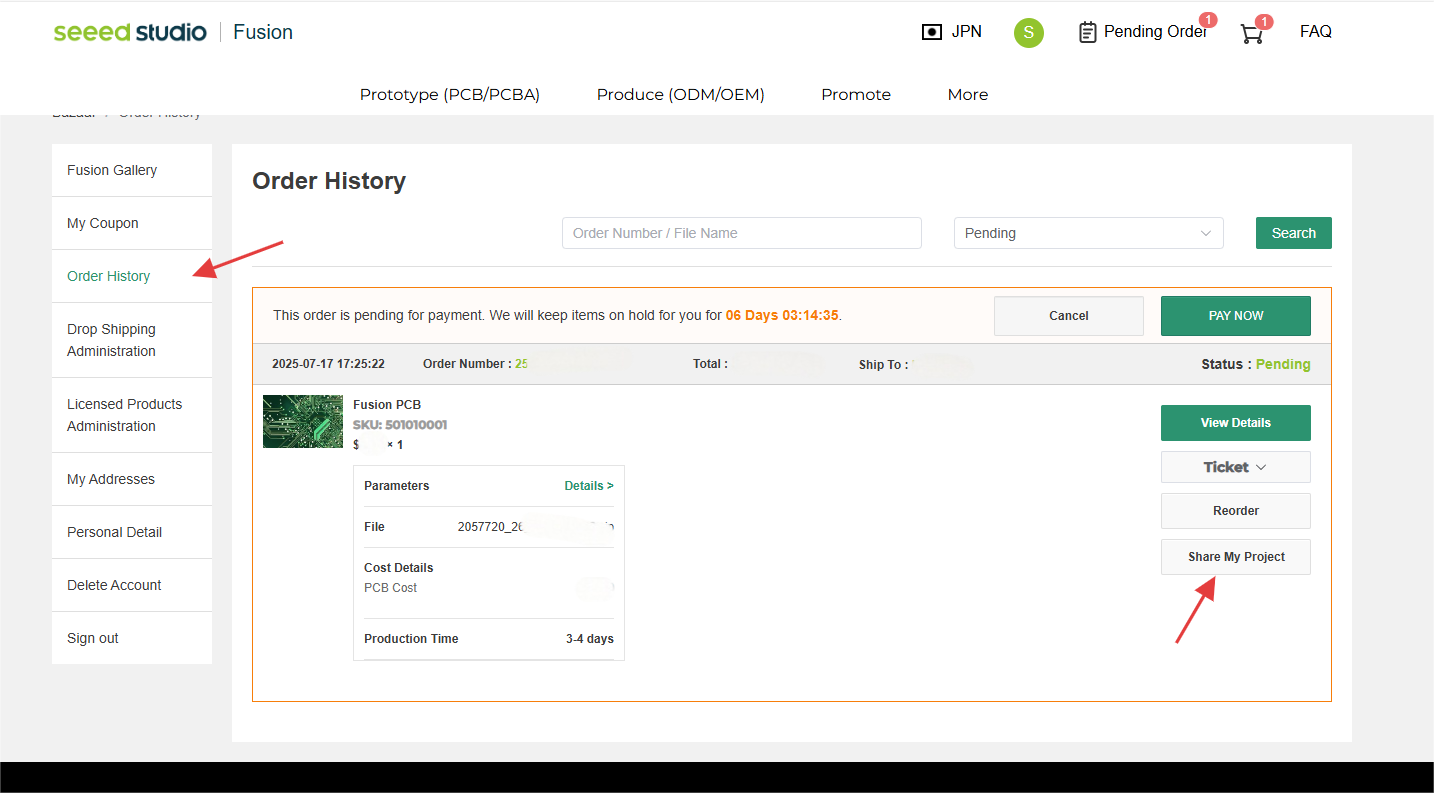Screen dimensions: 1434x793
Task: Click the Reorder button
Action: (1235, 511)
